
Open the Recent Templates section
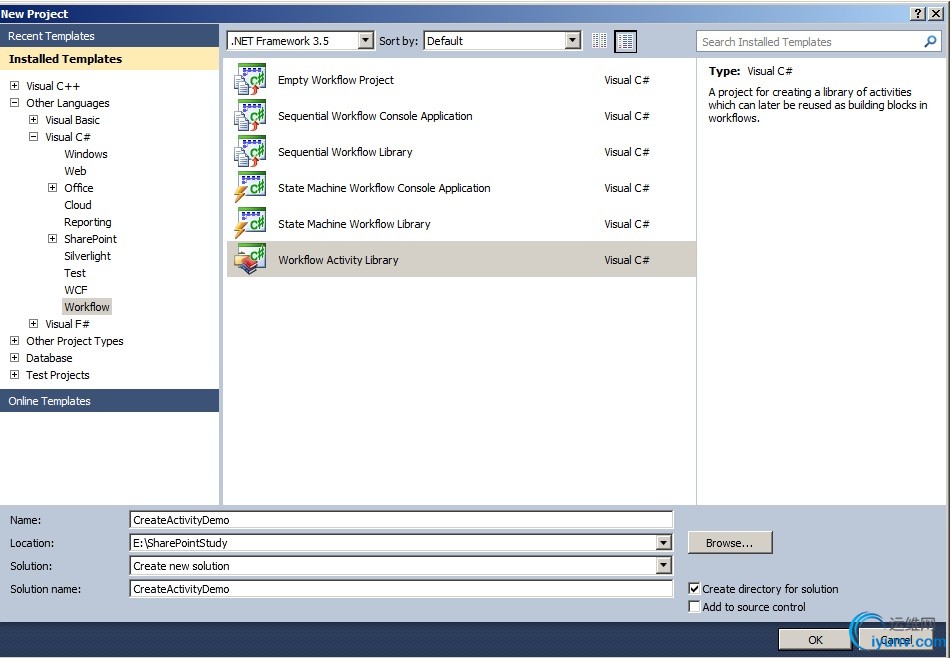(109, 36)
